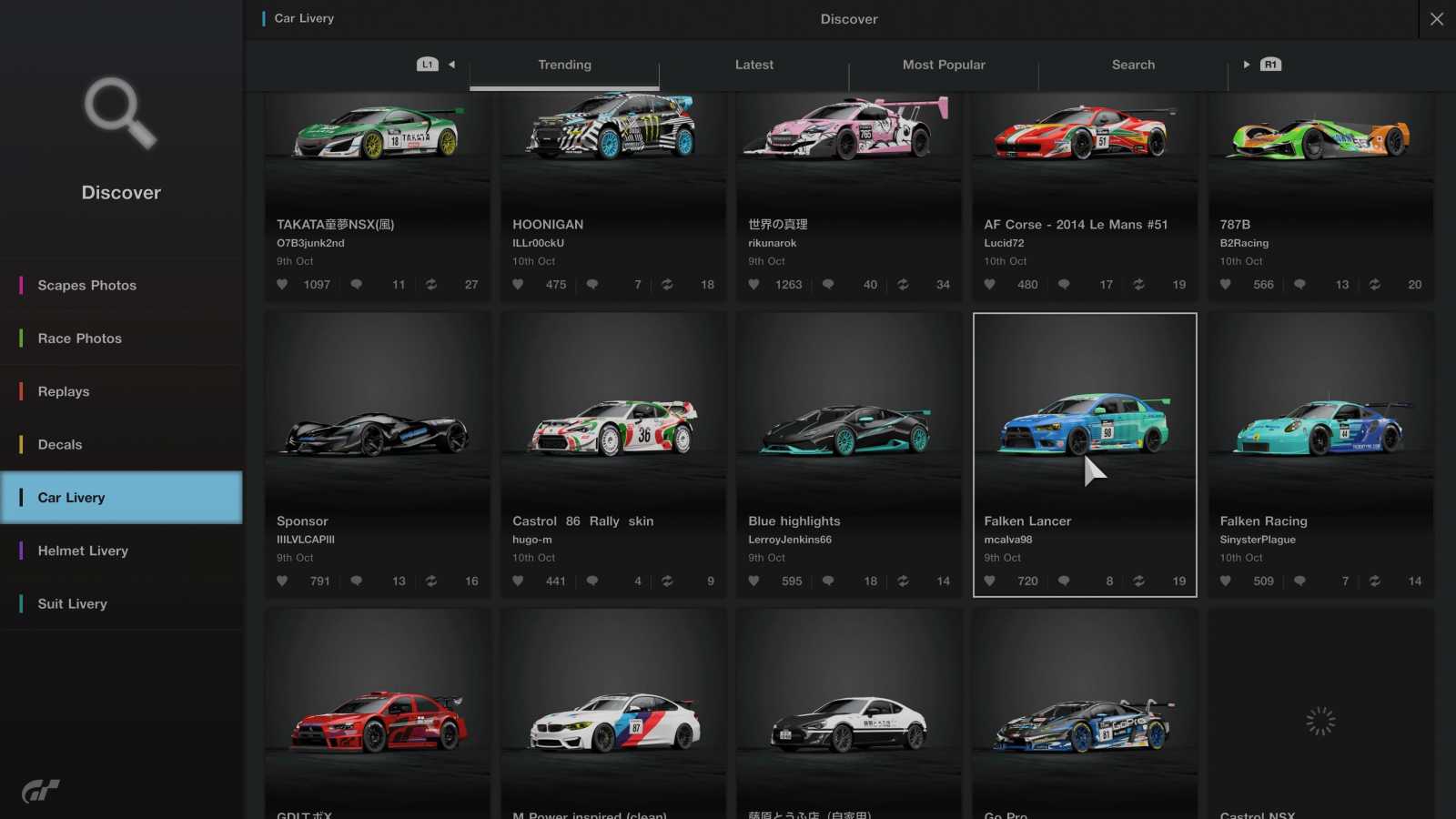Click the Discover search magnifier icon
Screen dimensions: 1456x819
tap(120, 114)
